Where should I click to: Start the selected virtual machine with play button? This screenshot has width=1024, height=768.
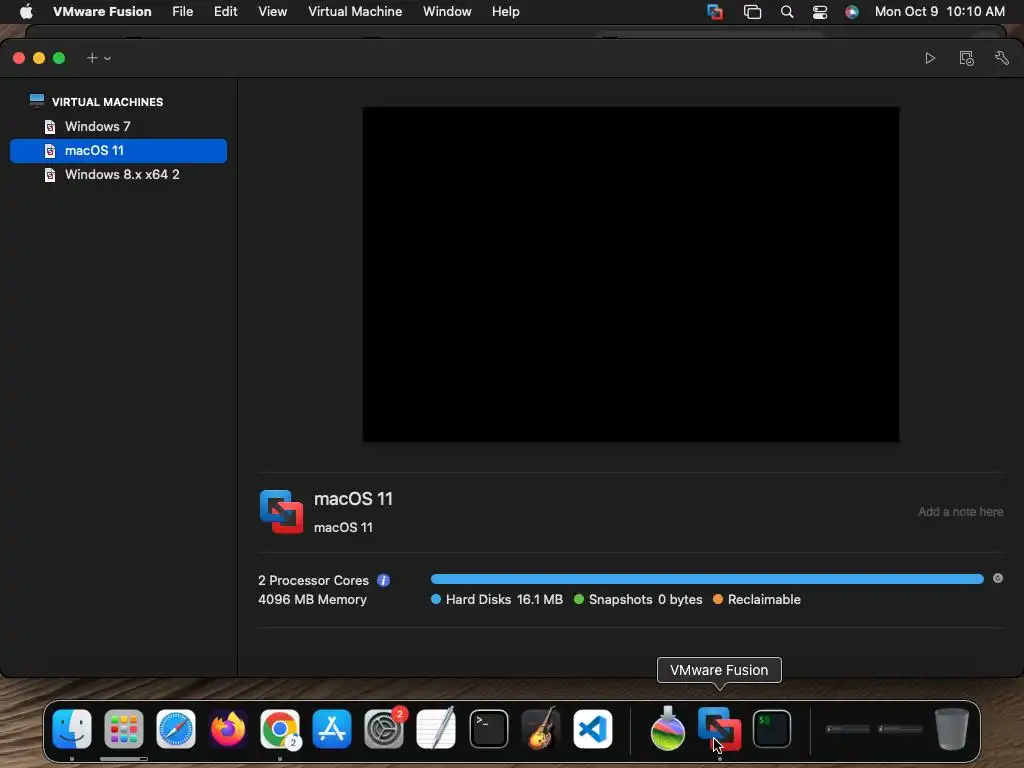[930, 58]
